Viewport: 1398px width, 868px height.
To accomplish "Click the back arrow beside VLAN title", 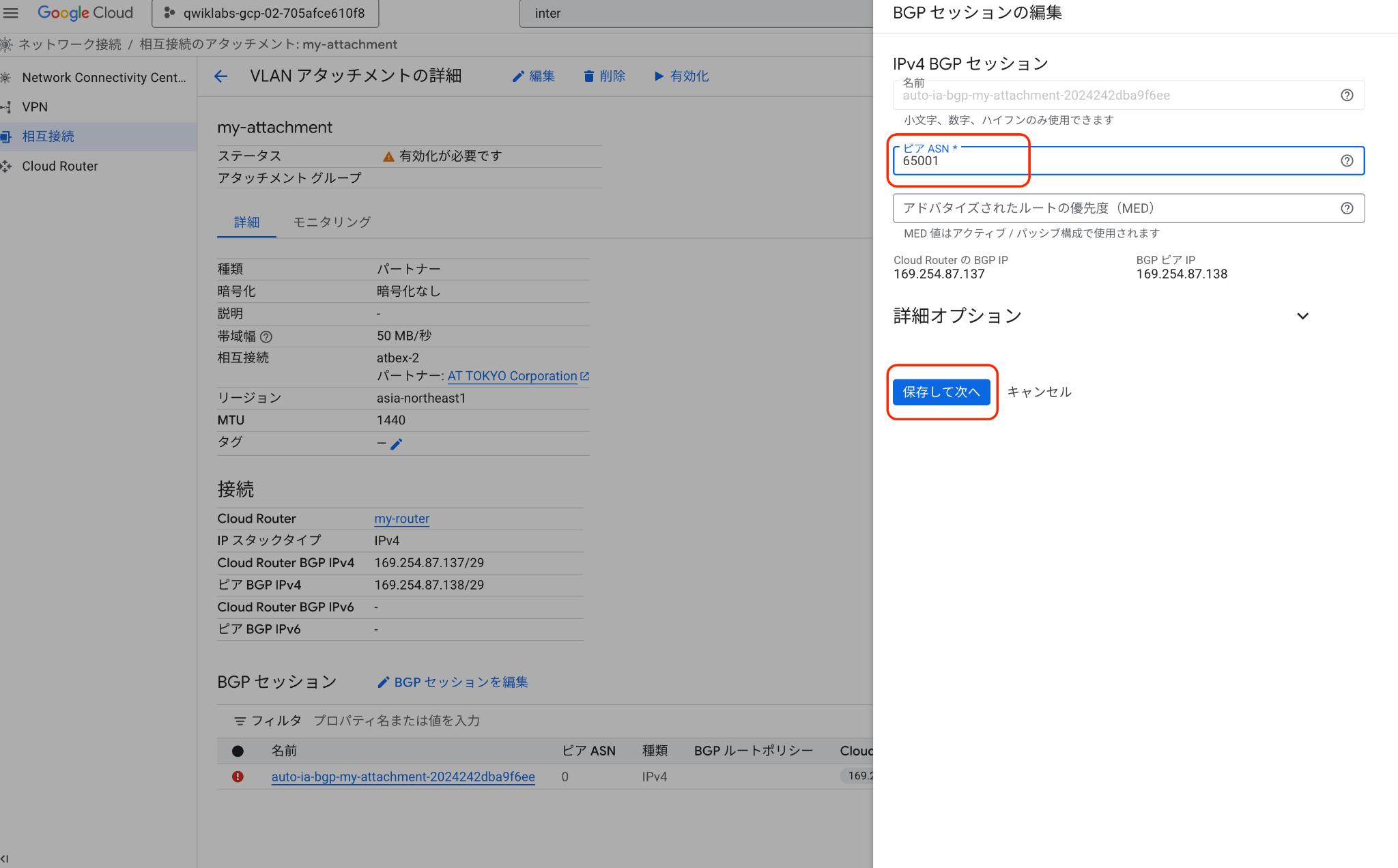I will 220,76.
